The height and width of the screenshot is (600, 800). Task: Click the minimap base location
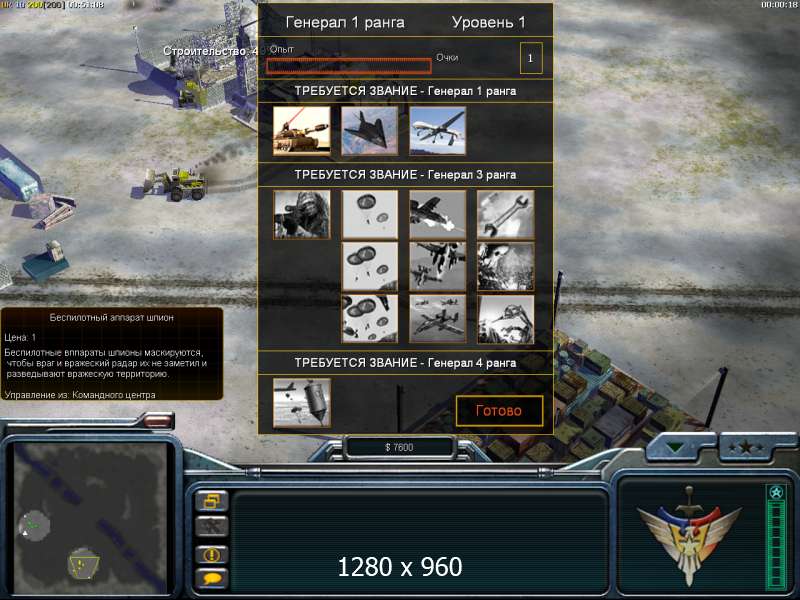point(84,563)
